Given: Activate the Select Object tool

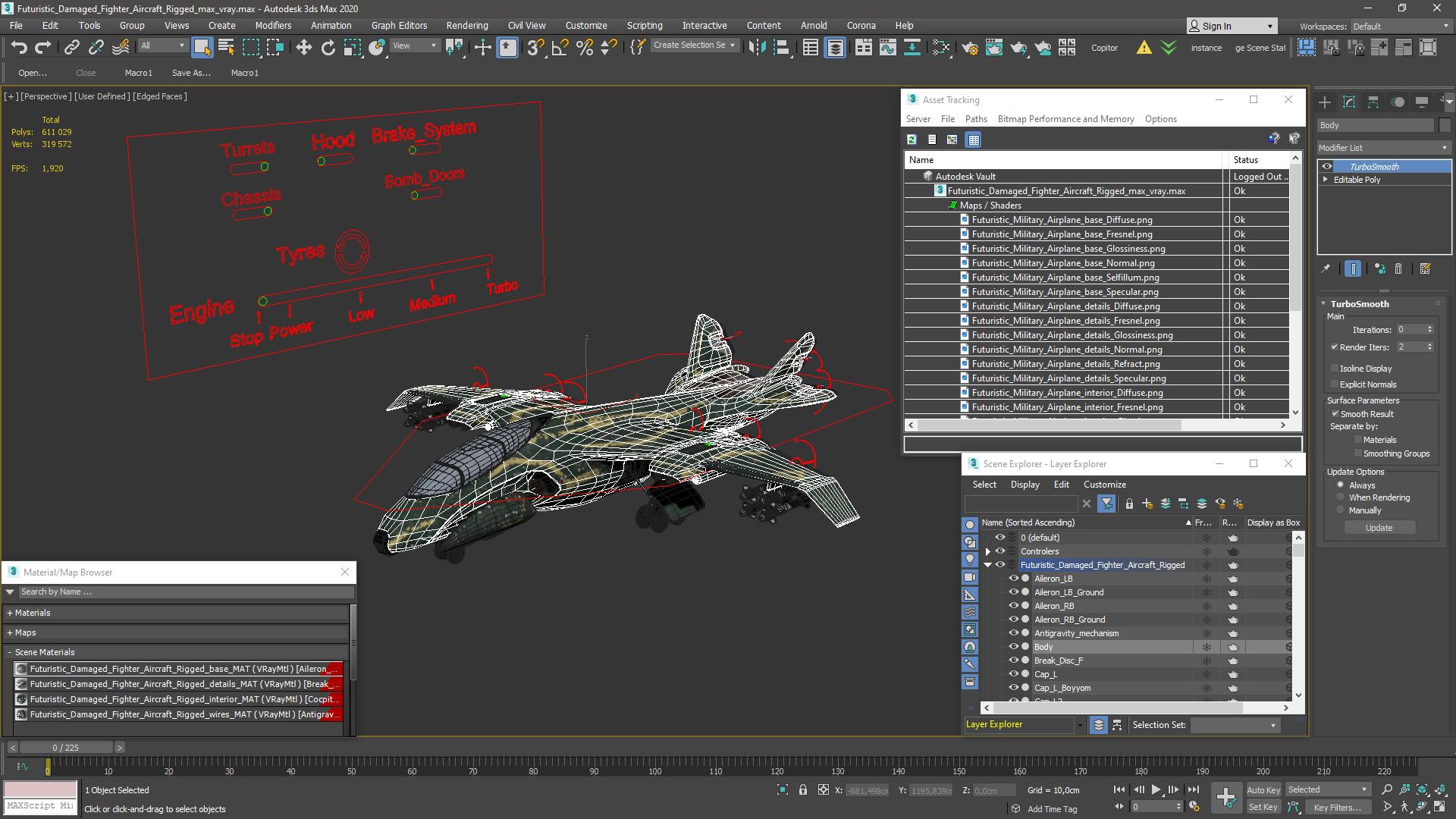Looking at the screenshot, I should click(x=202, y=47).
